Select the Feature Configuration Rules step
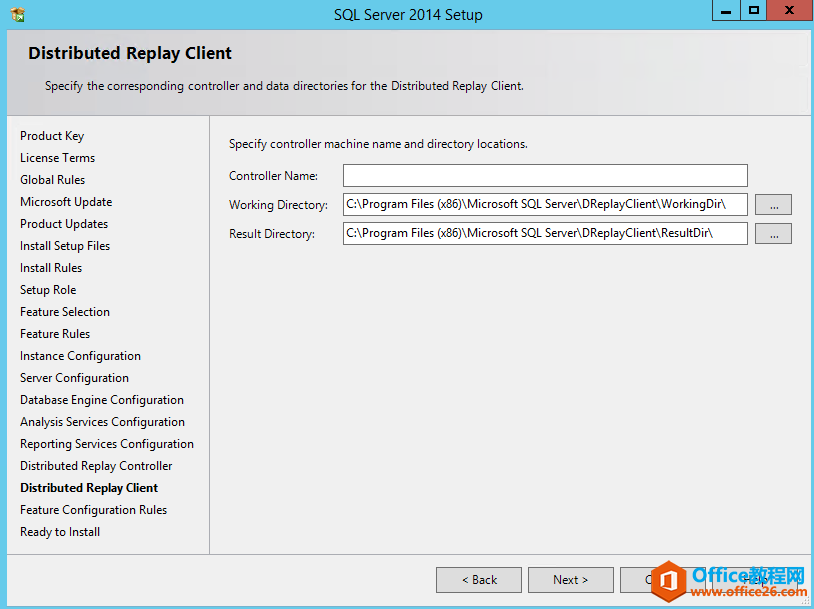Image resolution: width=814 pixels, height=609 pixels. [x=93, y=510]
